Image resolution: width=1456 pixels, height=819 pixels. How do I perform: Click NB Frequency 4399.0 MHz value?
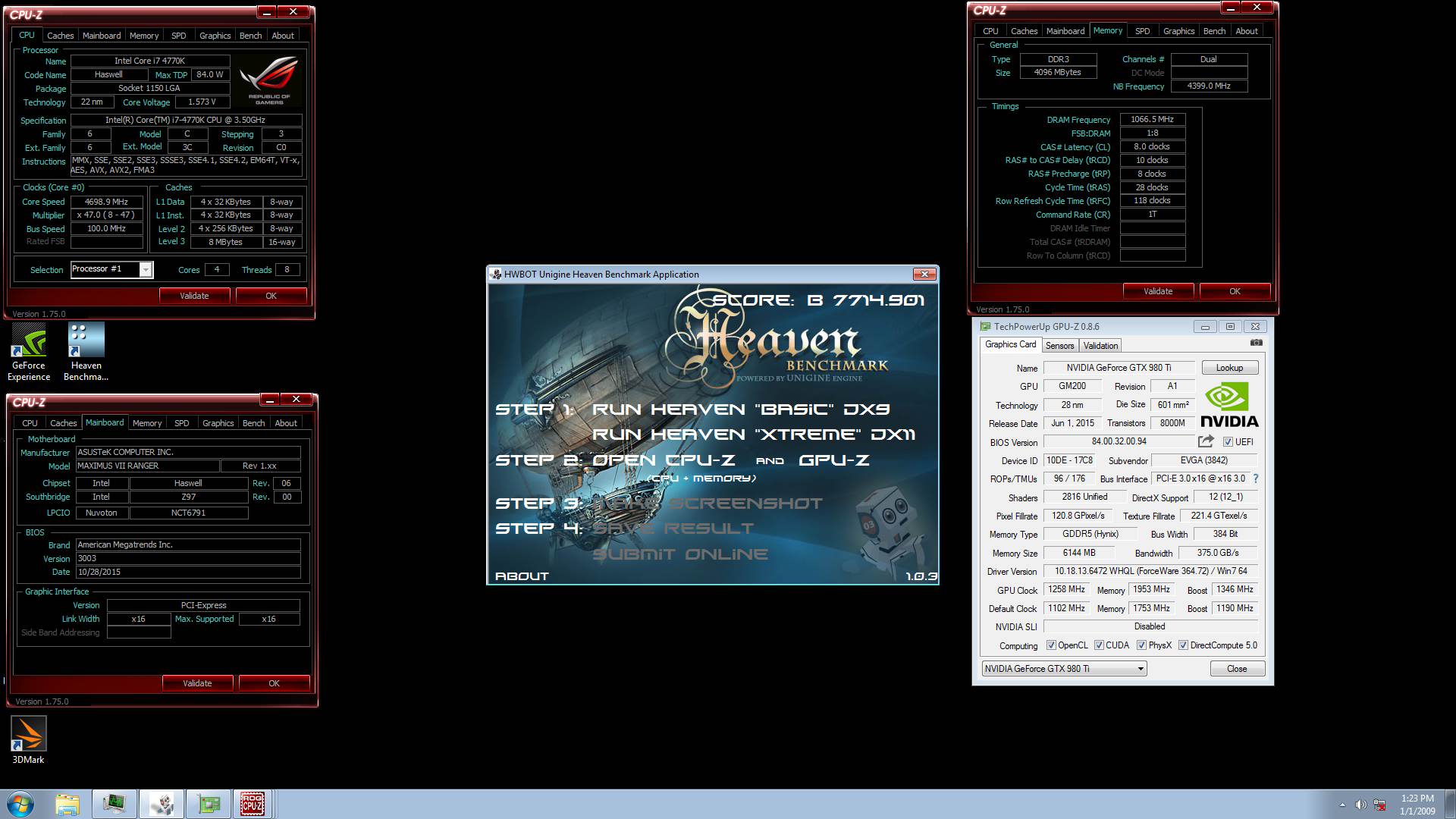1209,86
